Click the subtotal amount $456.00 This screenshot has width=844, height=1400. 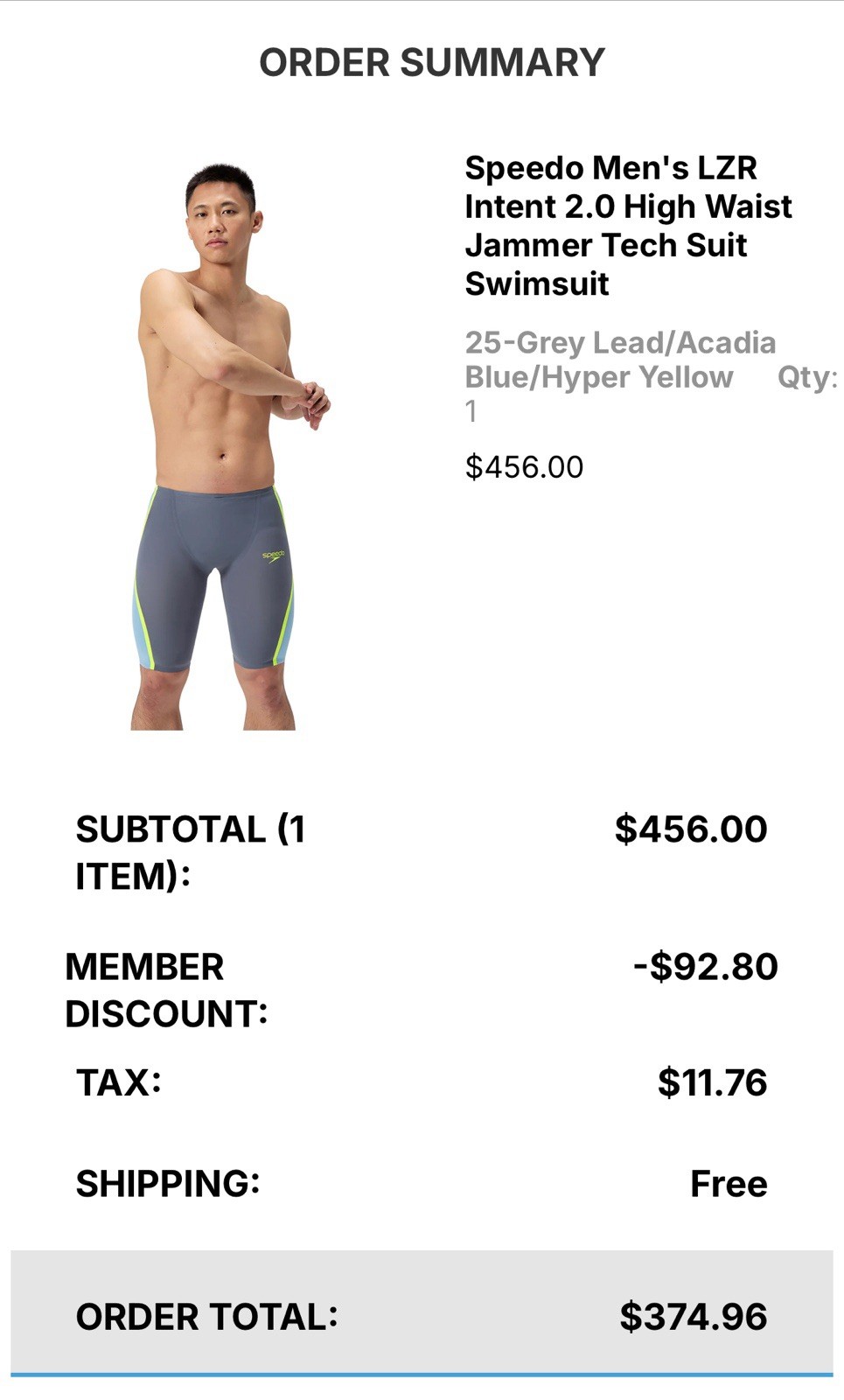click(691, 829)
